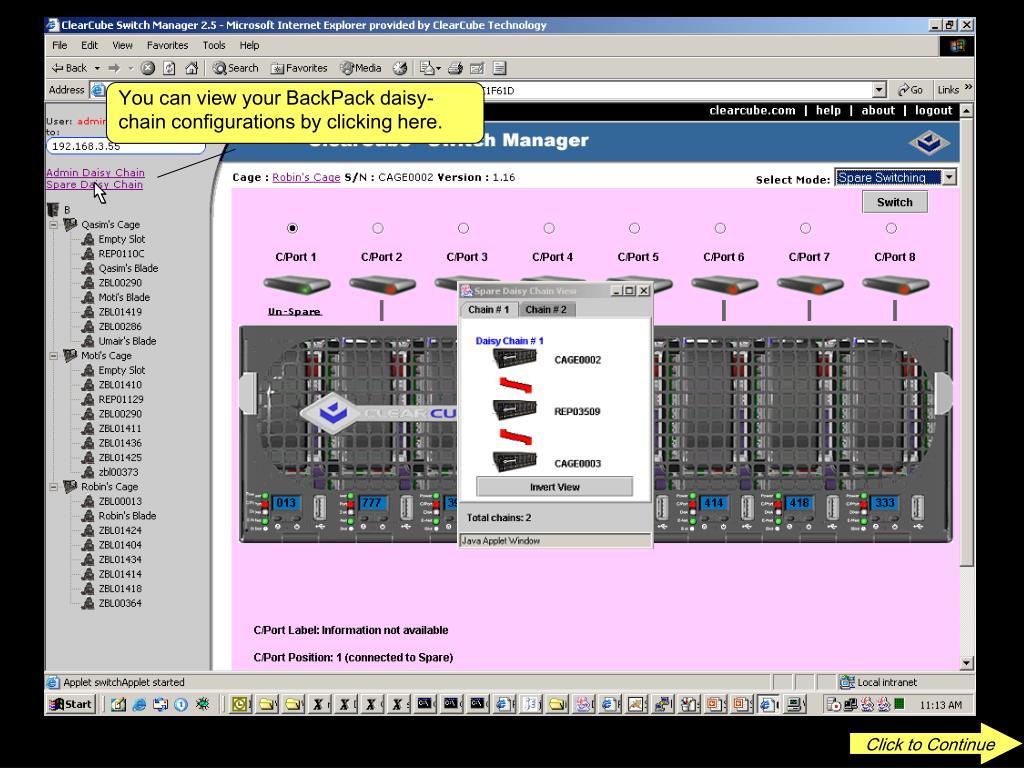
Task: Select Qasim's Blade in the tree
Action: click(x=128, y=268)
